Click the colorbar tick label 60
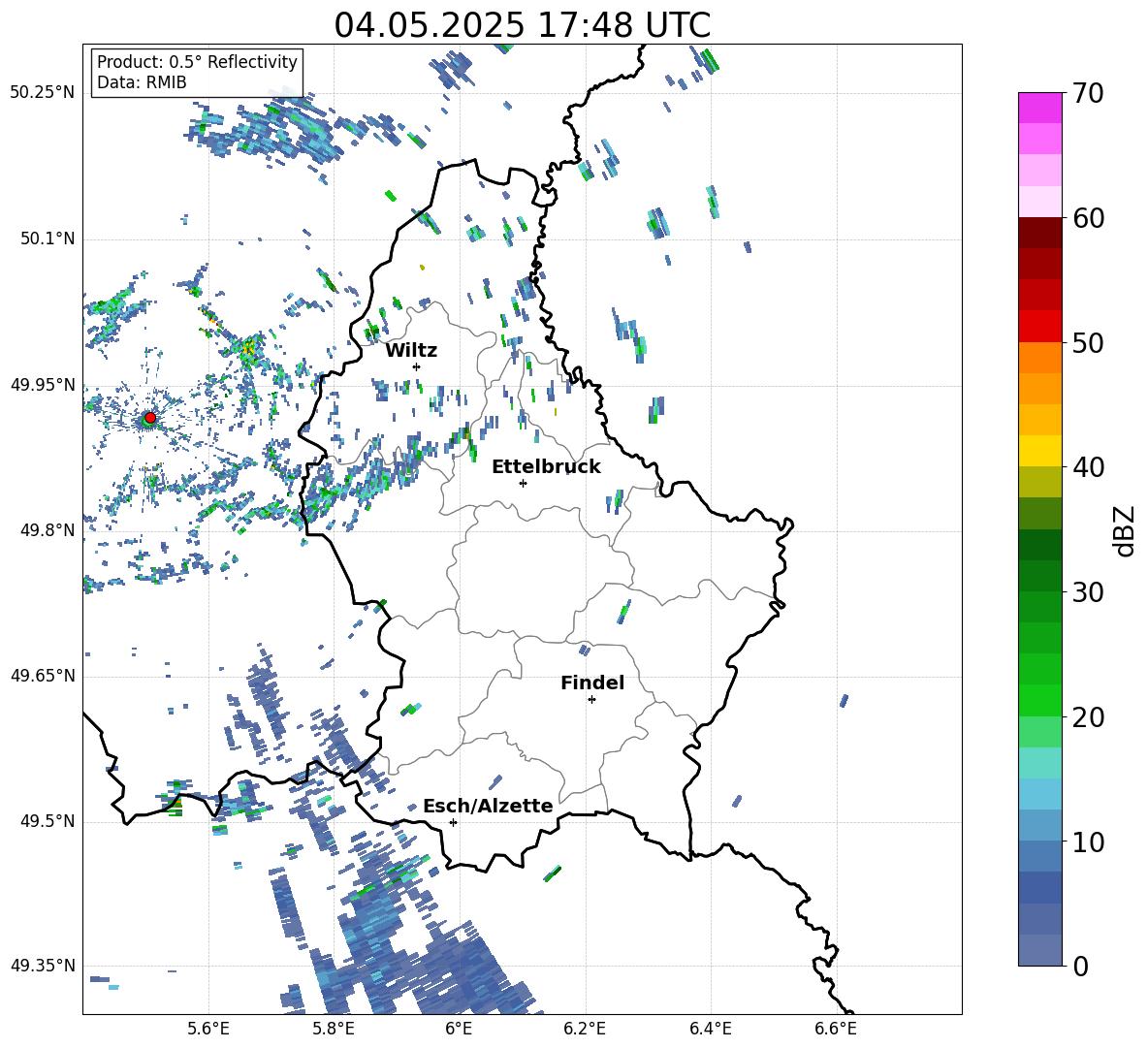This screenshot has height=1048, width=1148. click(1088, 218)
